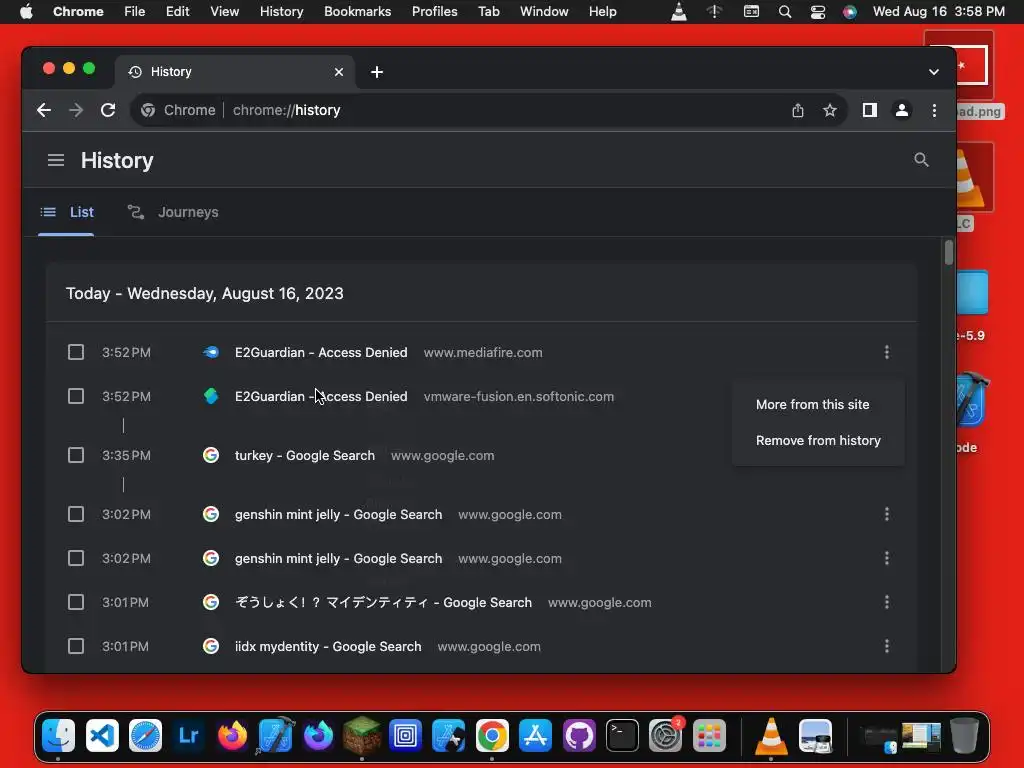Switch to the List tab

pos(67,212)
